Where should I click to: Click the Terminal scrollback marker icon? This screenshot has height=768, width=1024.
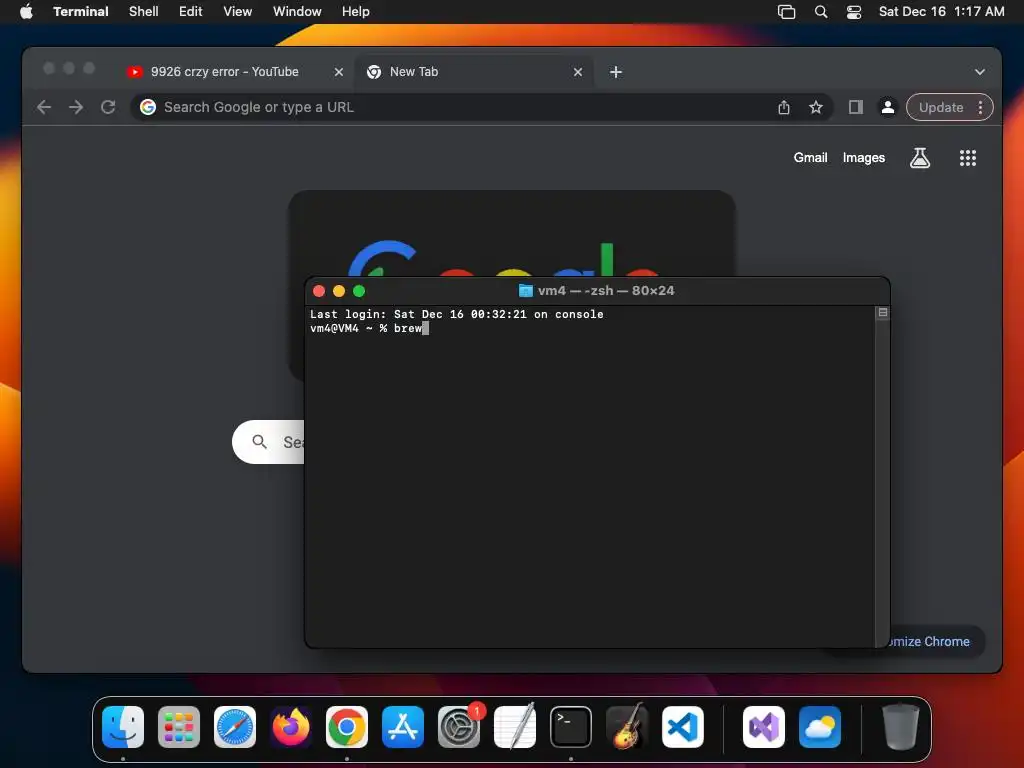[x=882, y=313]
